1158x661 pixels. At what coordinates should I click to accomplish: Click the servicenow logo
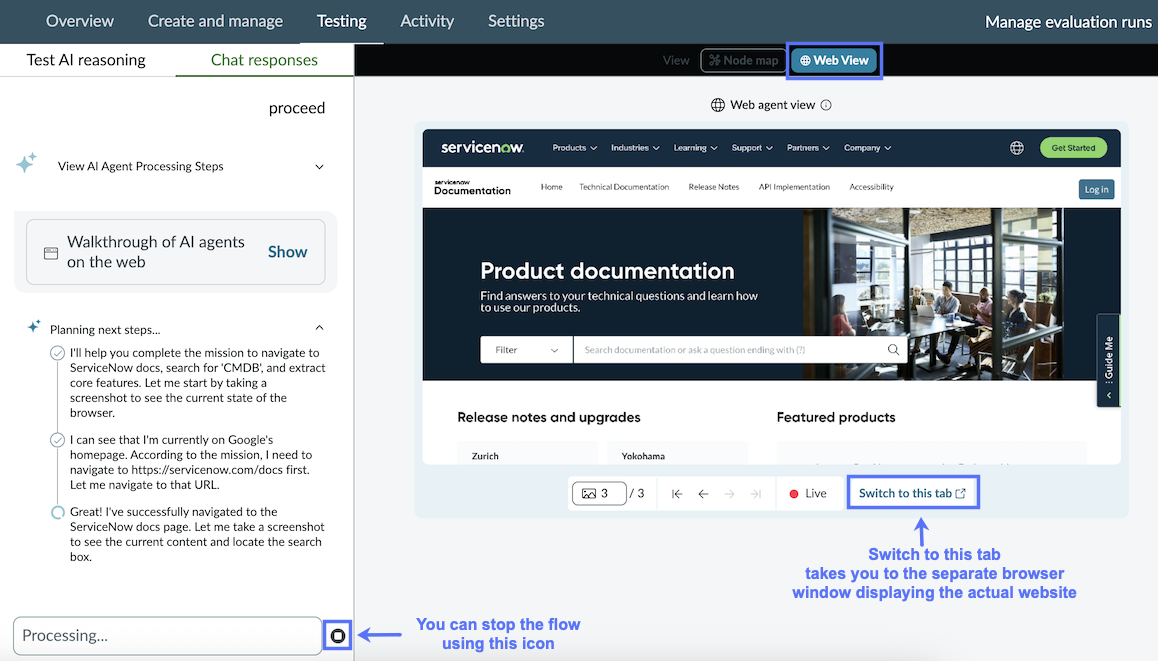[x=482, y=147]
